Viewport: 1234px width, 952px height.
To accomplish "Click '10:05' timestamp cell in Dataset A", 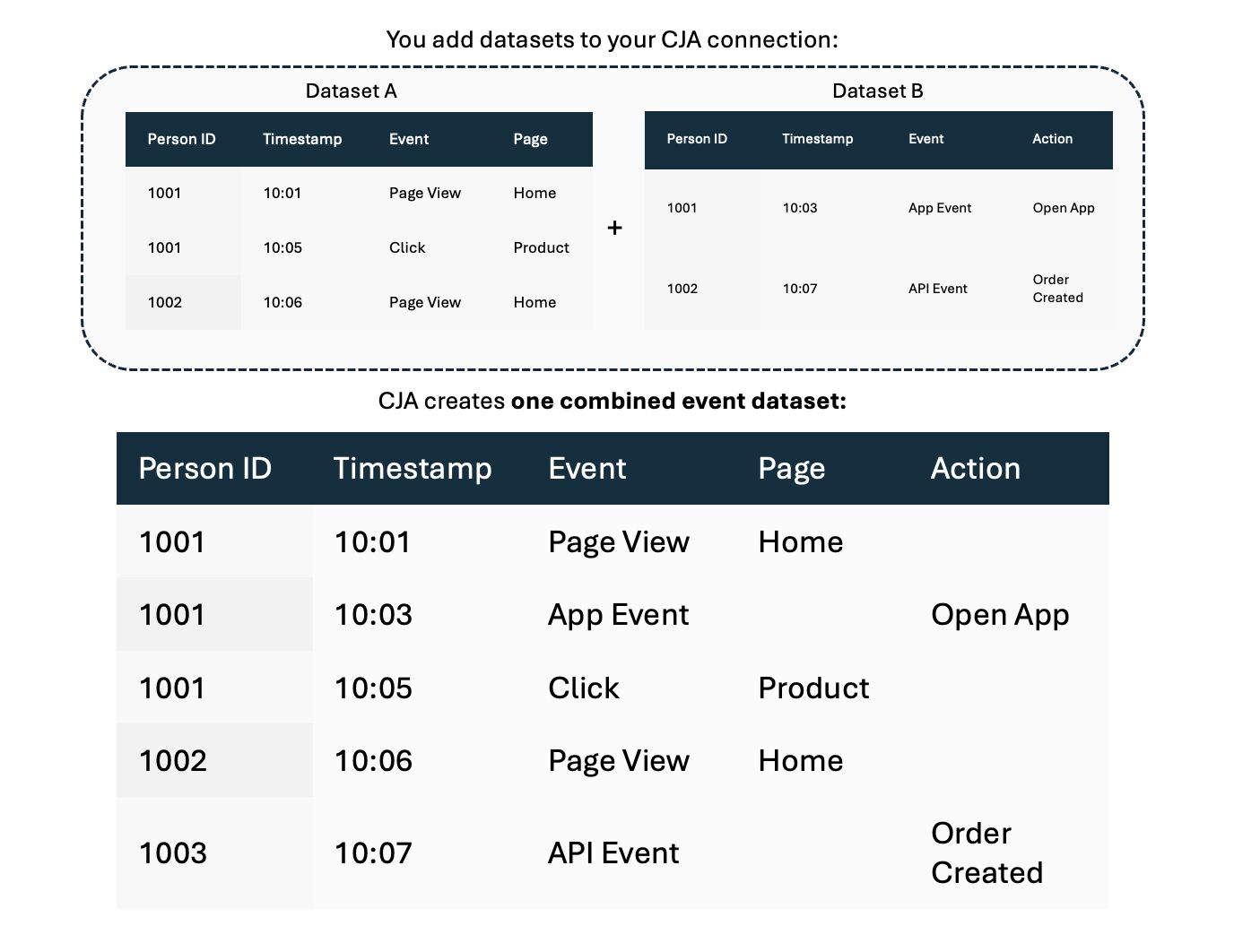I will tap(282, 247).
